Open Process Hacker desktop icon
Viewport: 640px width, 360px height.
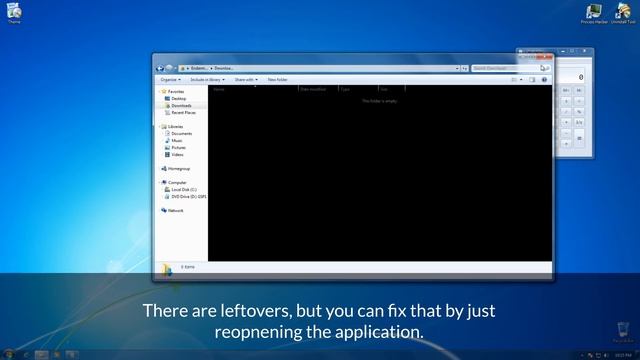click(x=594, y=13)
